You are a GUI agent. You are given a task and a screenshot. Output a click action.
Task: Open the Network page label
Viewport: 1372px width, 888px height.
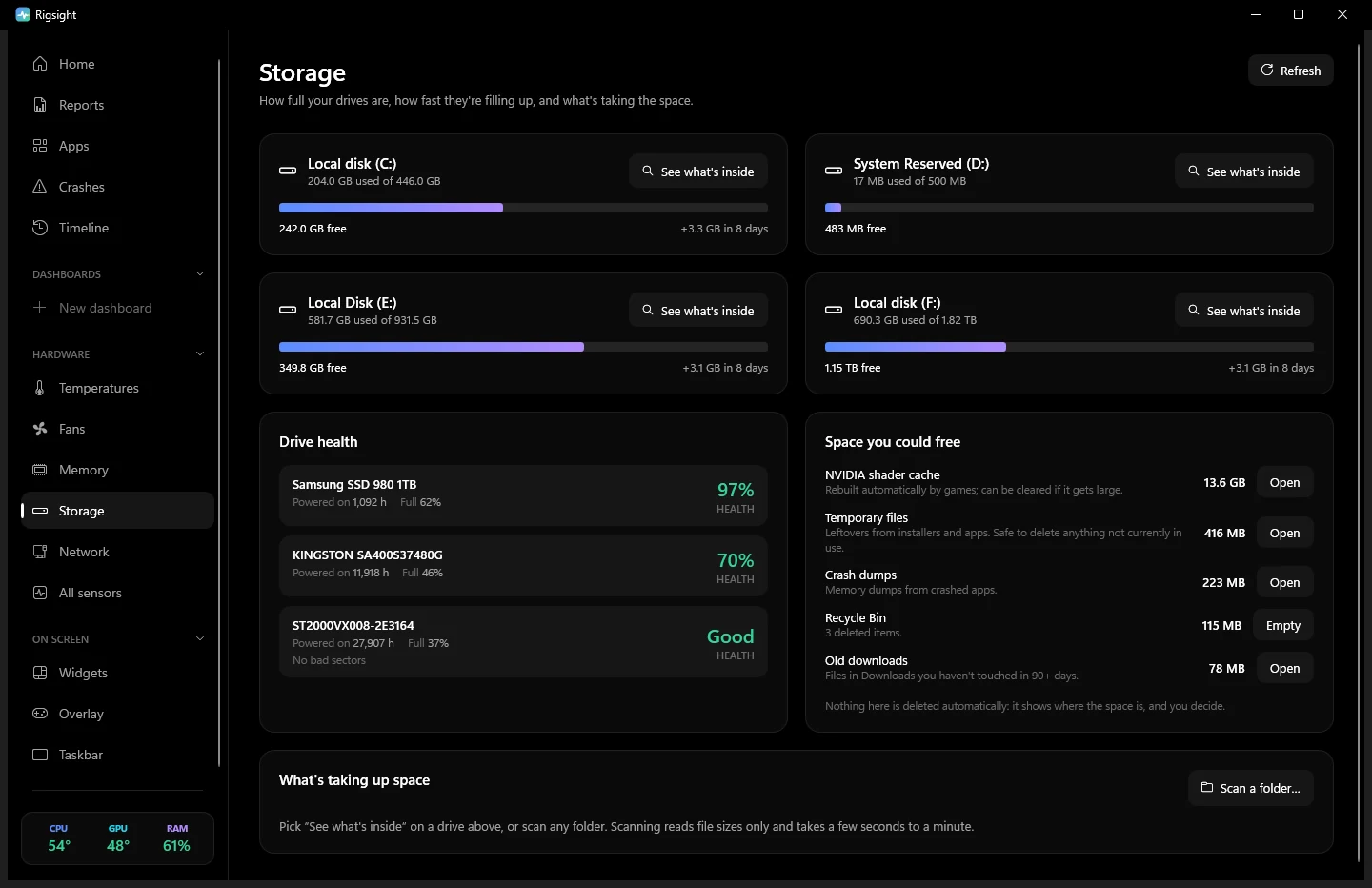(x=84, y=552)
